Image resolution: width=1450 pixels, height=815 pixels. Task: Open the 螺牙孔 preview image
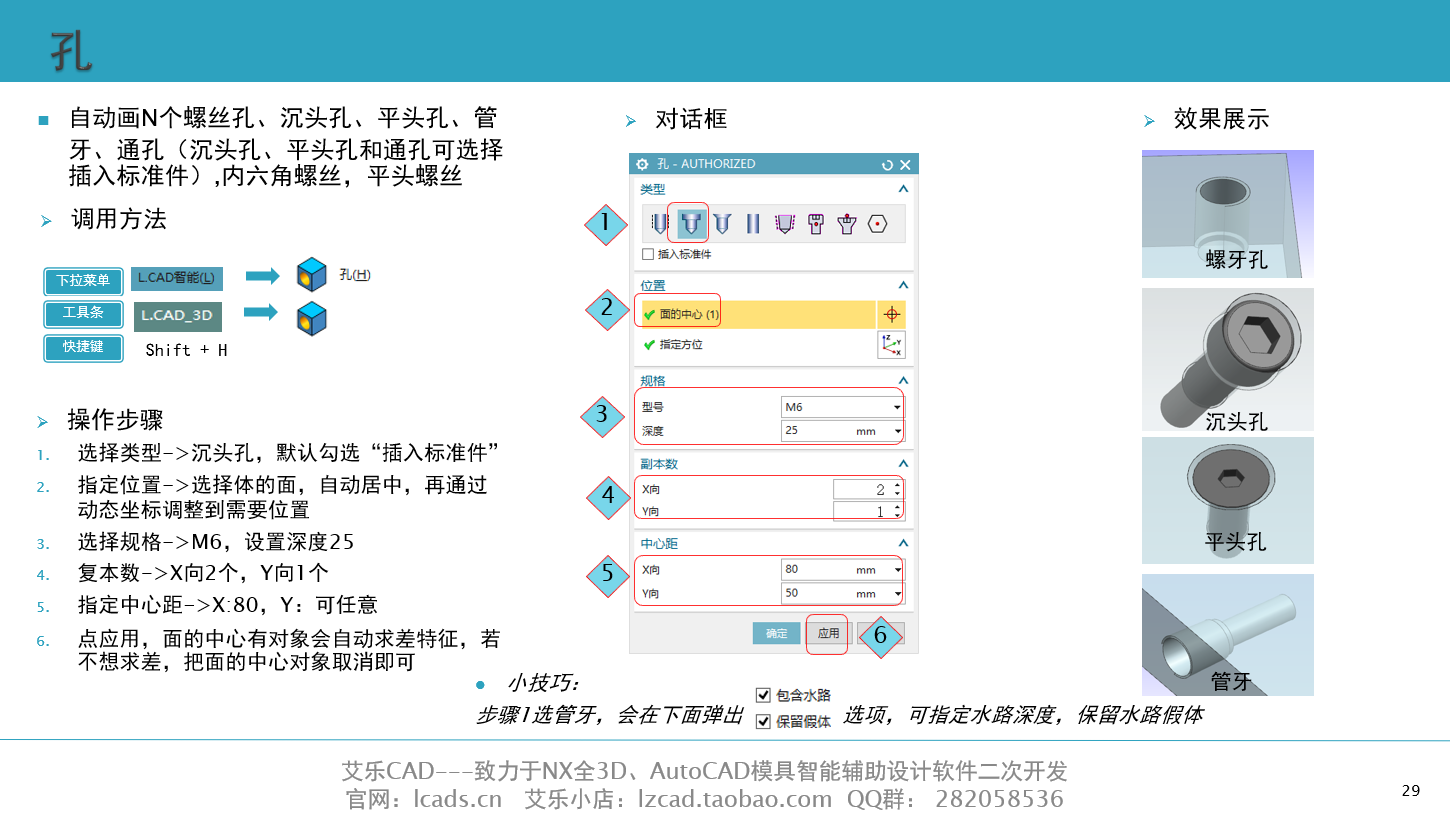(1228, 214)
